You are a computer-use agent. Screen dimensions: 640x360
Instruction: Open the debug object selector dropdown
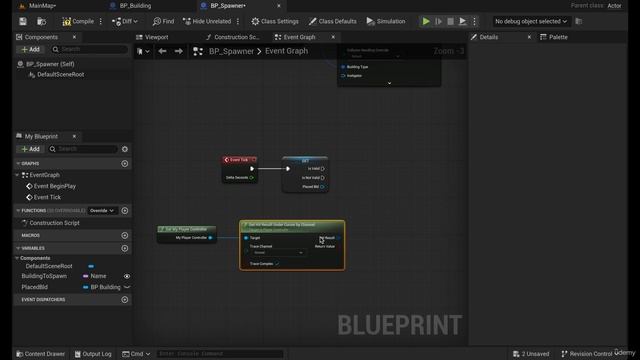531,21
